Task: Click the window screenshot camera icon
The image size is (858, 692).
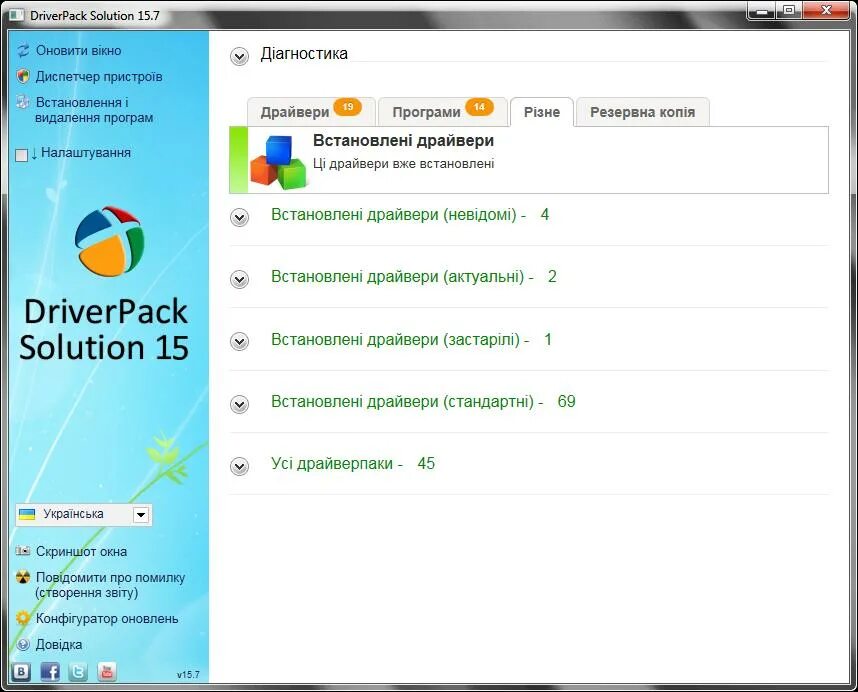Action: point(23,551)
